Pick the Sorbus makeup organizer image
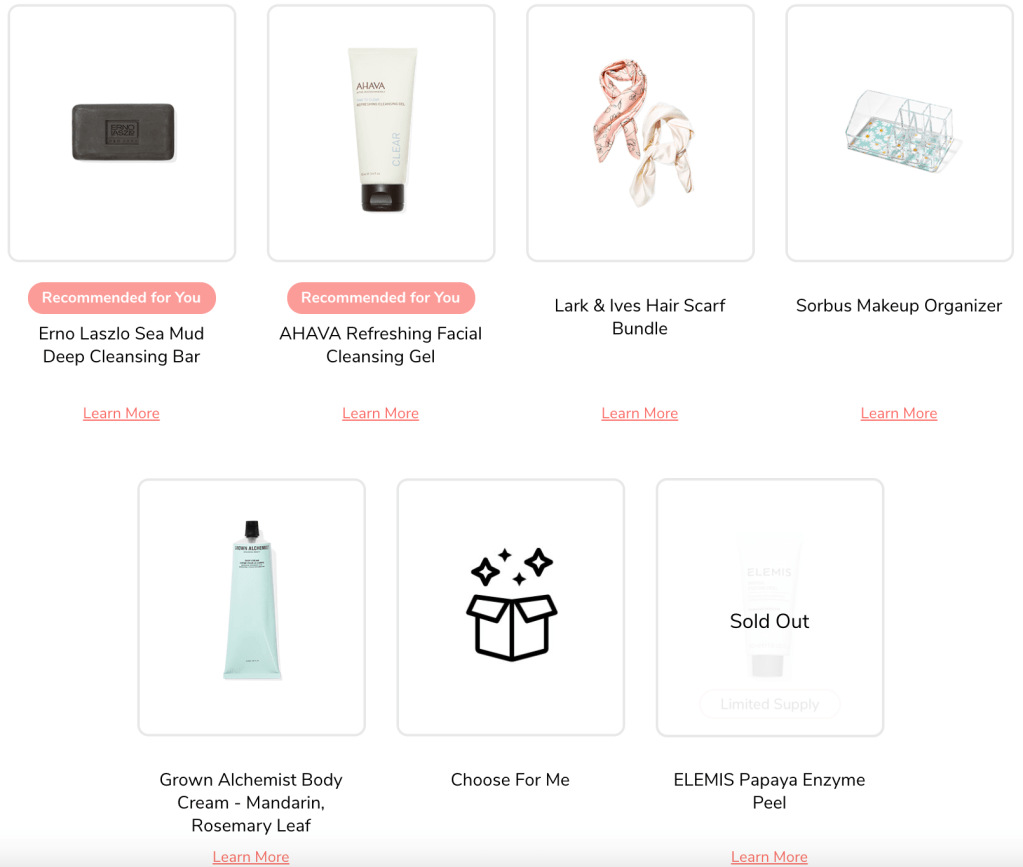The width and height of the screenshot is (1023, 867). click(x=899, y=131)
